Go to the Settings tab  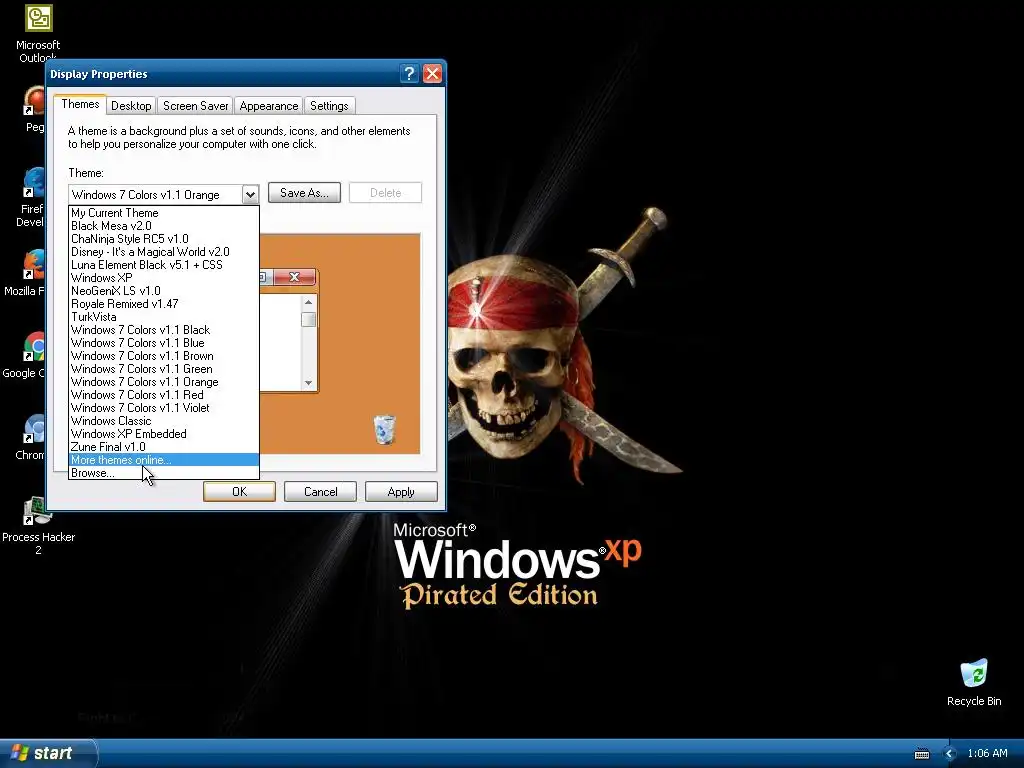click(x=329, y=106)
